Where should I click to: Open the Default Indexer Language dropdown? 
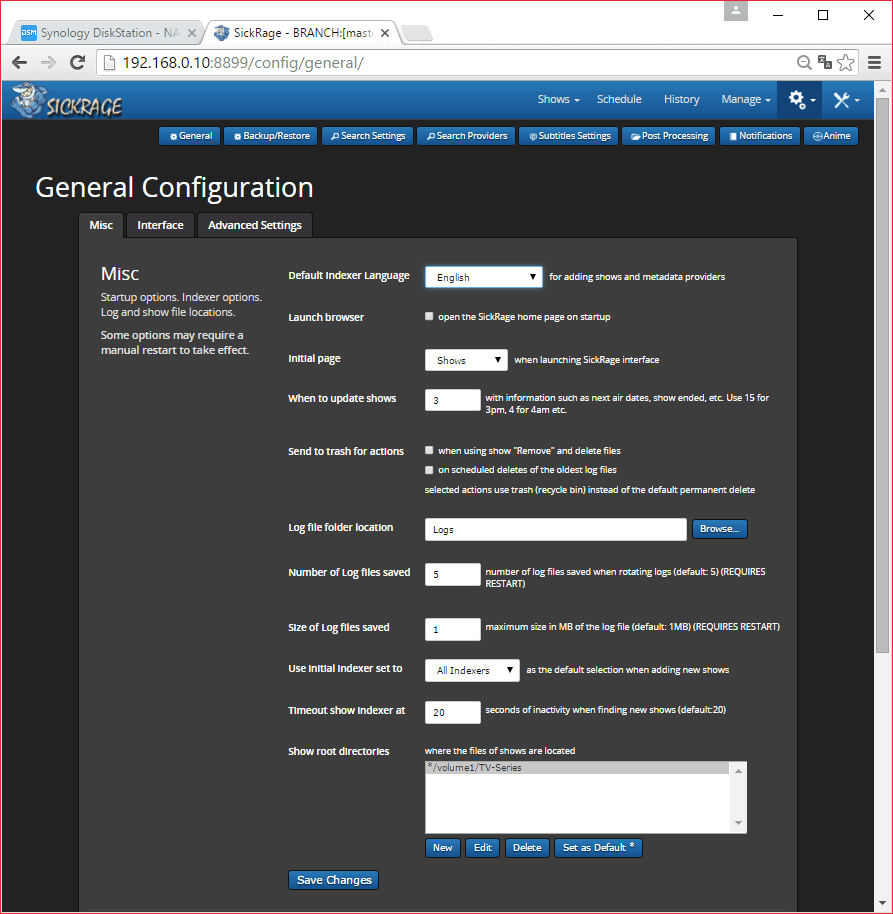[x=484, y=277]
